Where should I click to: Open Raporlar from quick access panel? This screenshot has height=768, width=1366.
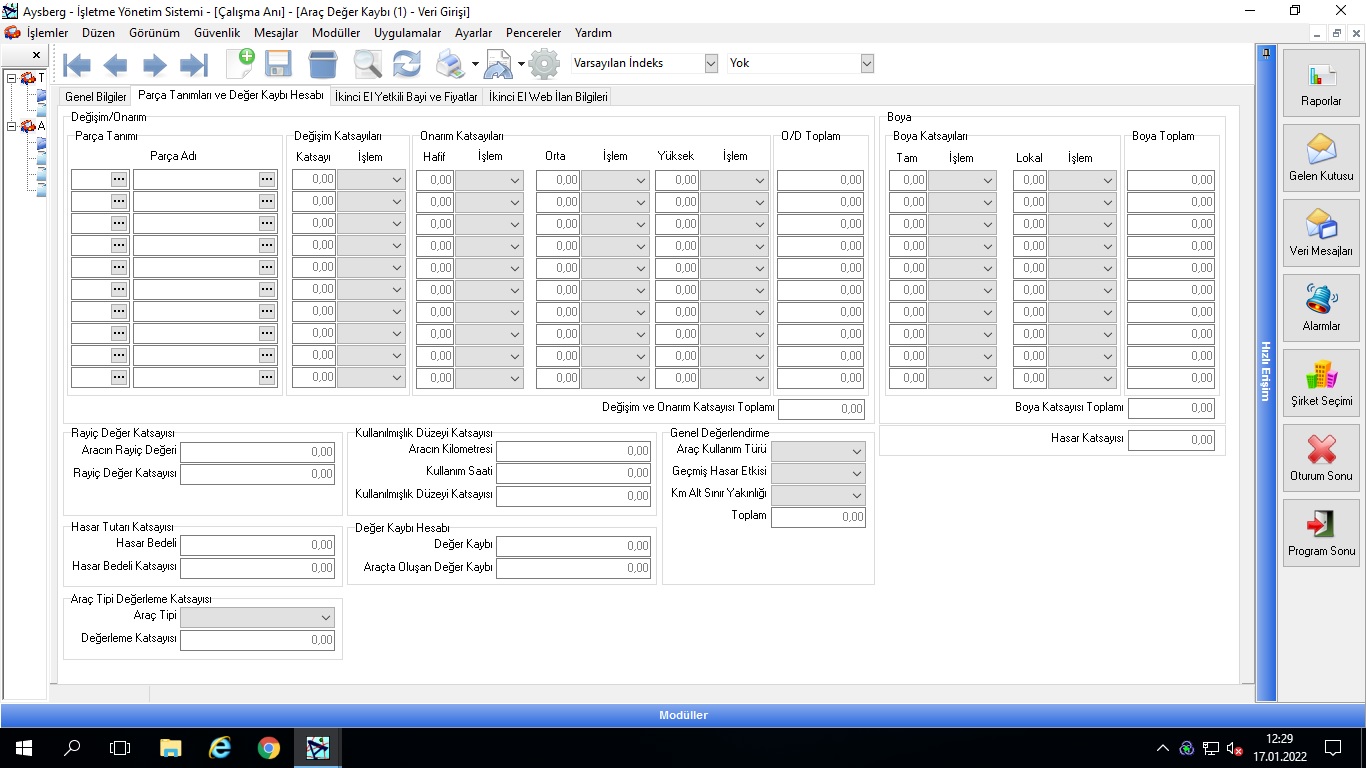1321,83
